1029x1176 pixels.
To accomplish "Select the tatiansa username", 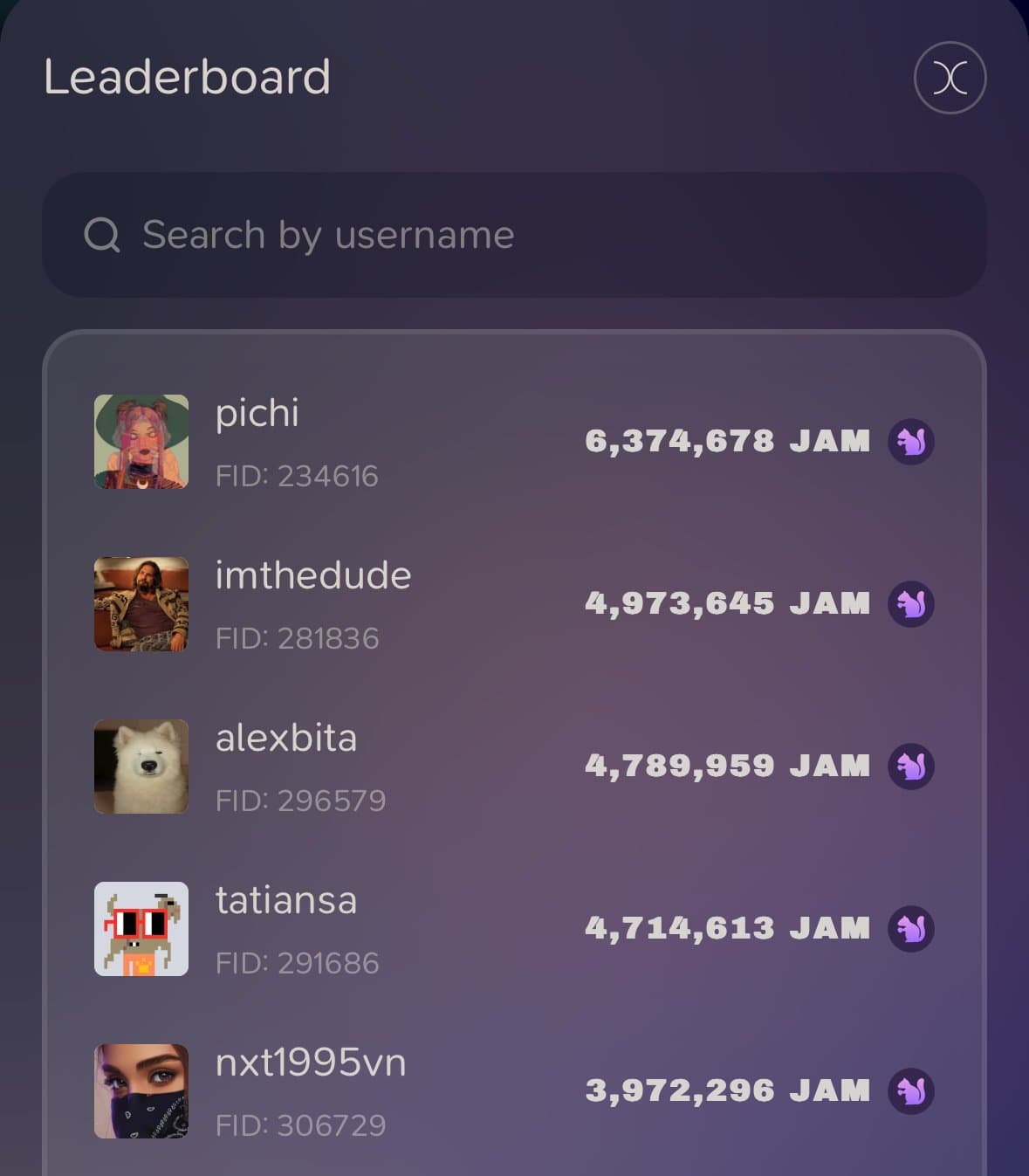I will tap(286, 901).
